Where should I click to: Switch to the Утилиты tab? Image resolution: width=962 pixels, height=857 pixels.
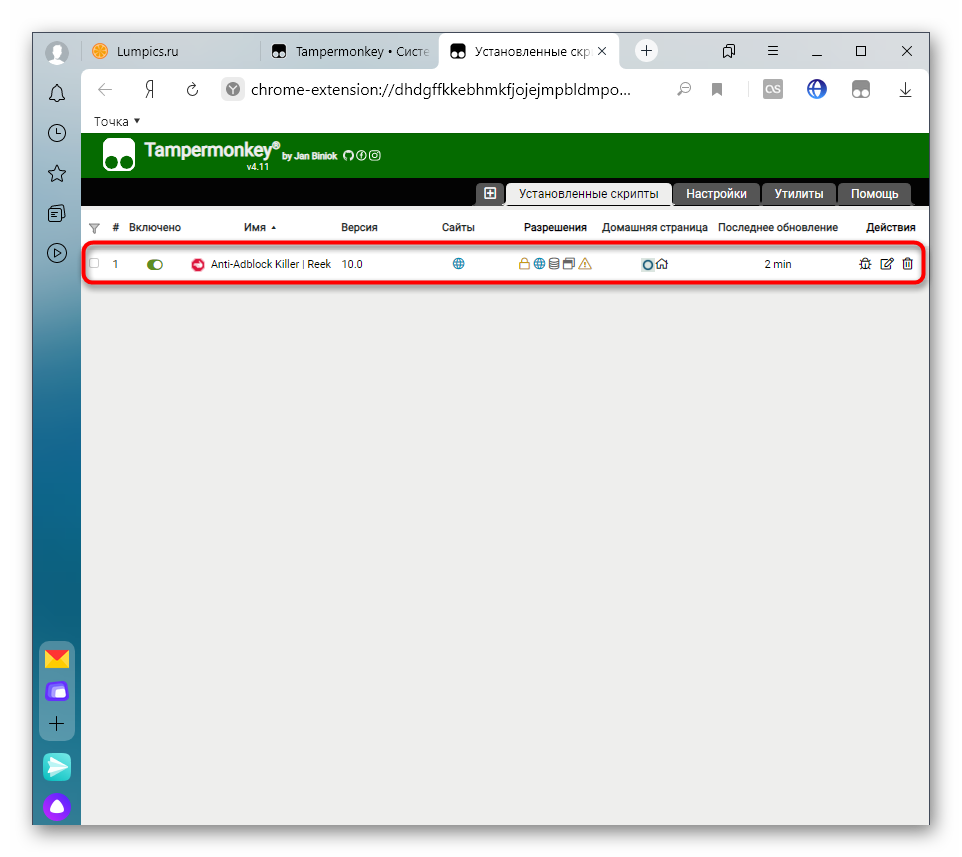[798, 194]
